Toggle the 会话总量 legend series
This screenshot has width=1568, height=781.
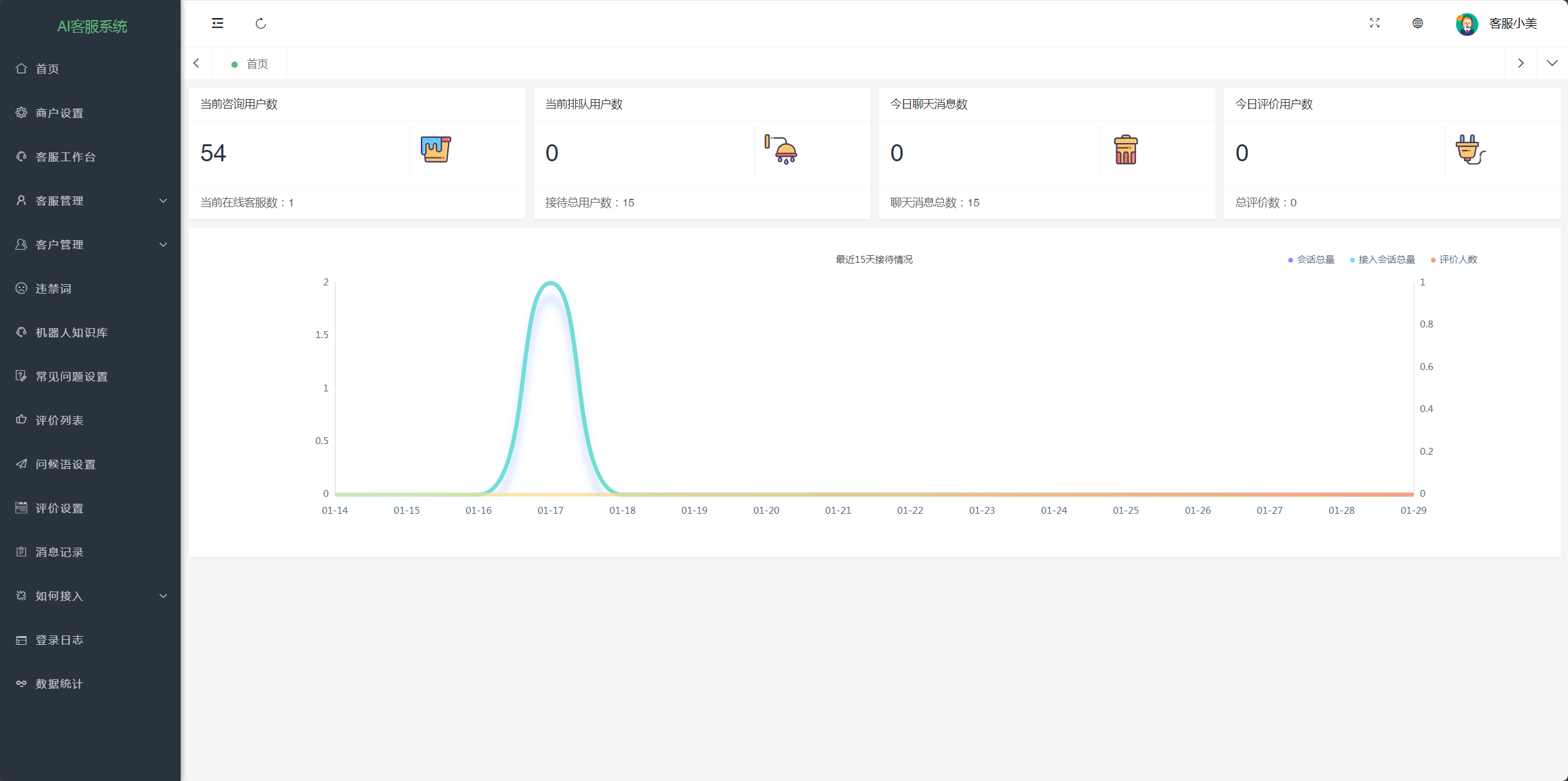[1311, 260]
